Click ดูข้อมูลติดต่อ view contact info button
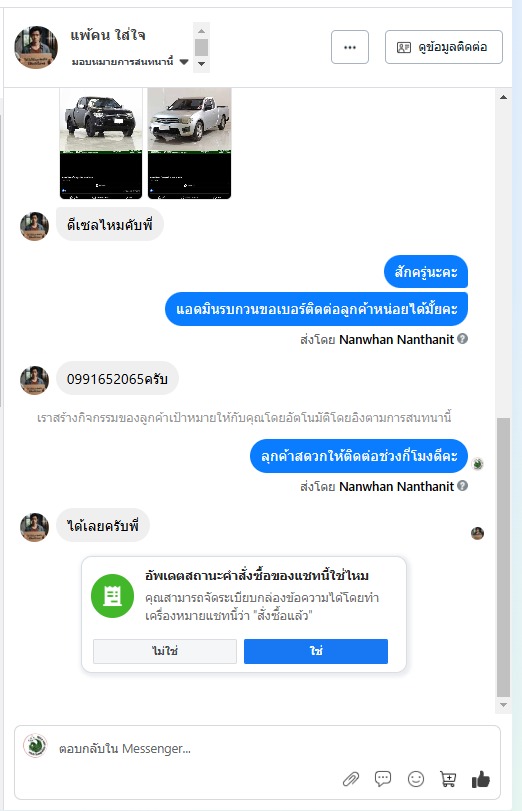 click(x=443, y=47)
